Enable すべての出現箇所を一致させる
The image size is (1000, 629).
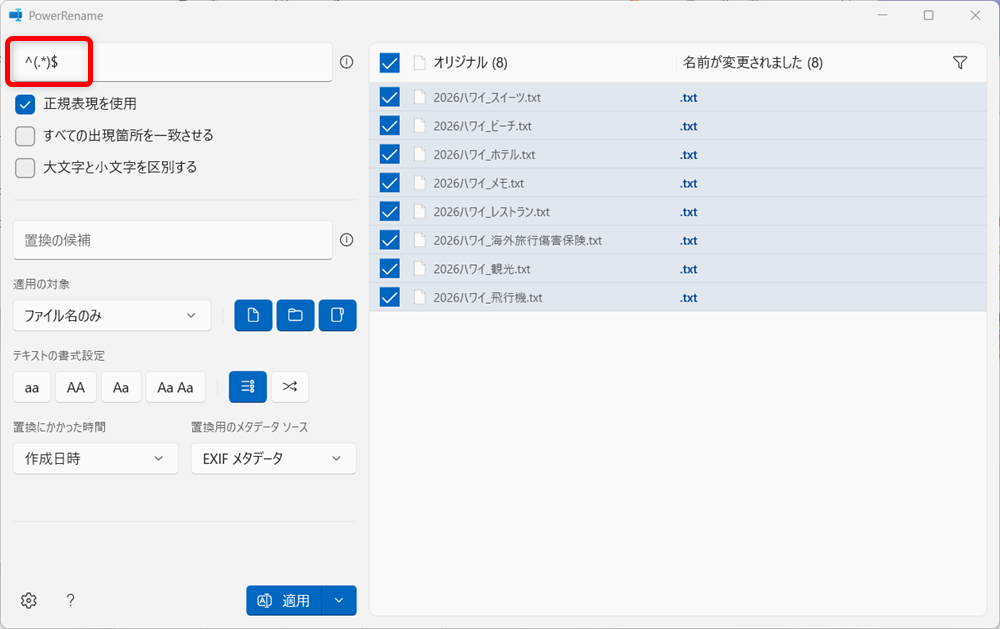coord(24,135)
